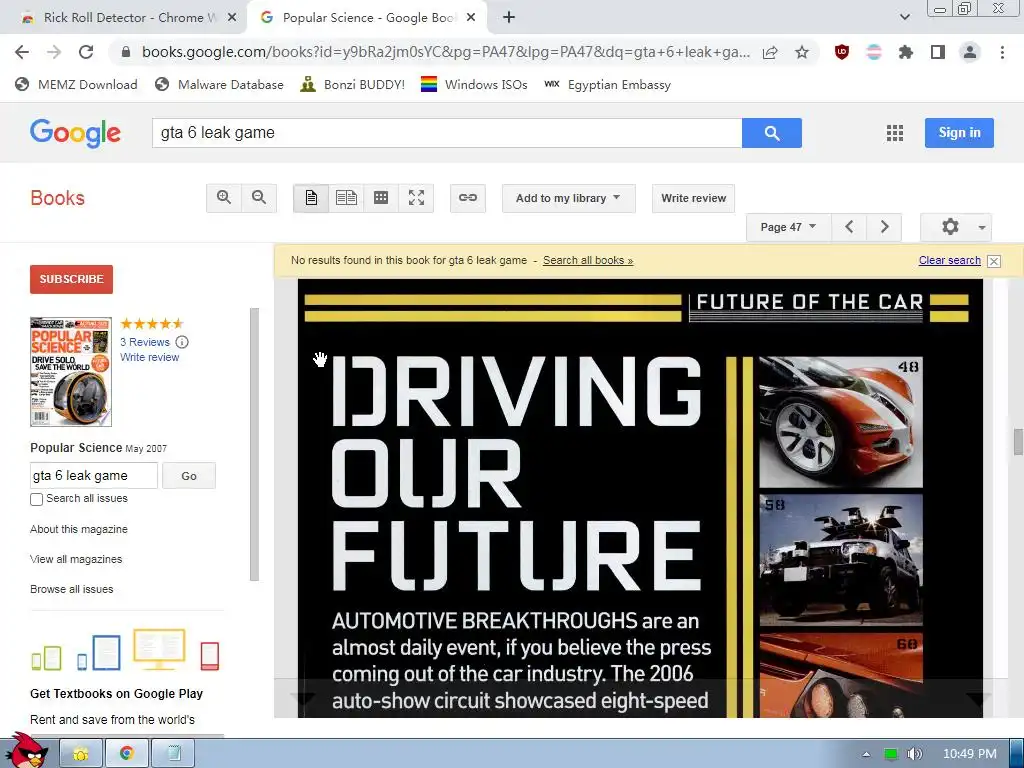The image size is (1024, 768).
Task: Open Browse all issues link
Action: [71, 589]
